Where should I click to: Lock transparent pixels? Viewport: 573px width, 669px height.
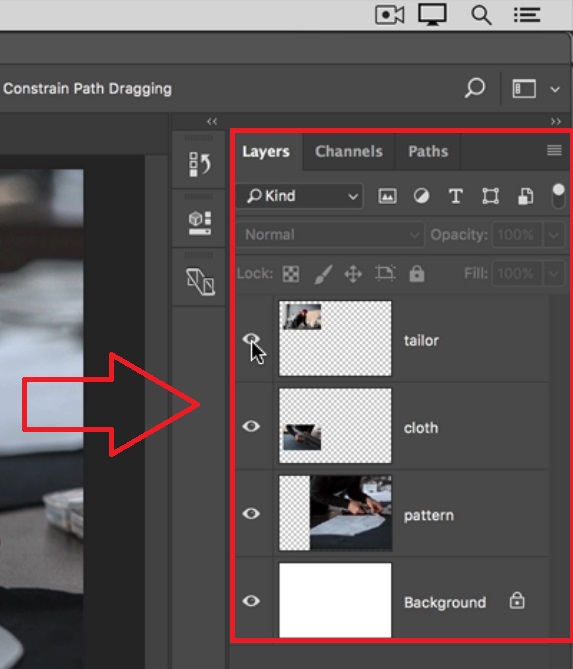pyautogui.click(x=291, y=273)
